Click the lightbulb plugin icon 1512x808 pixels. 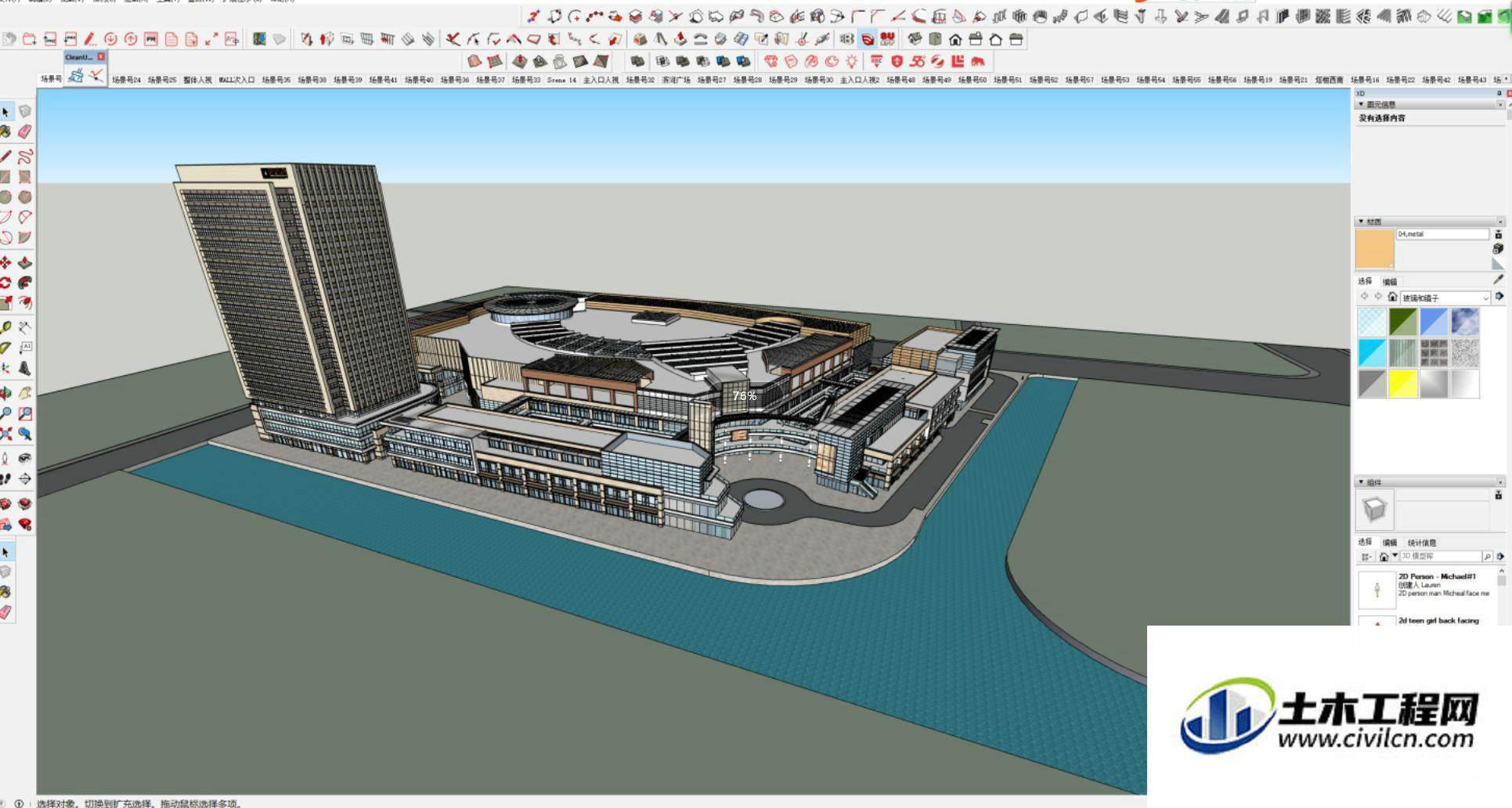tap(852, 61)
